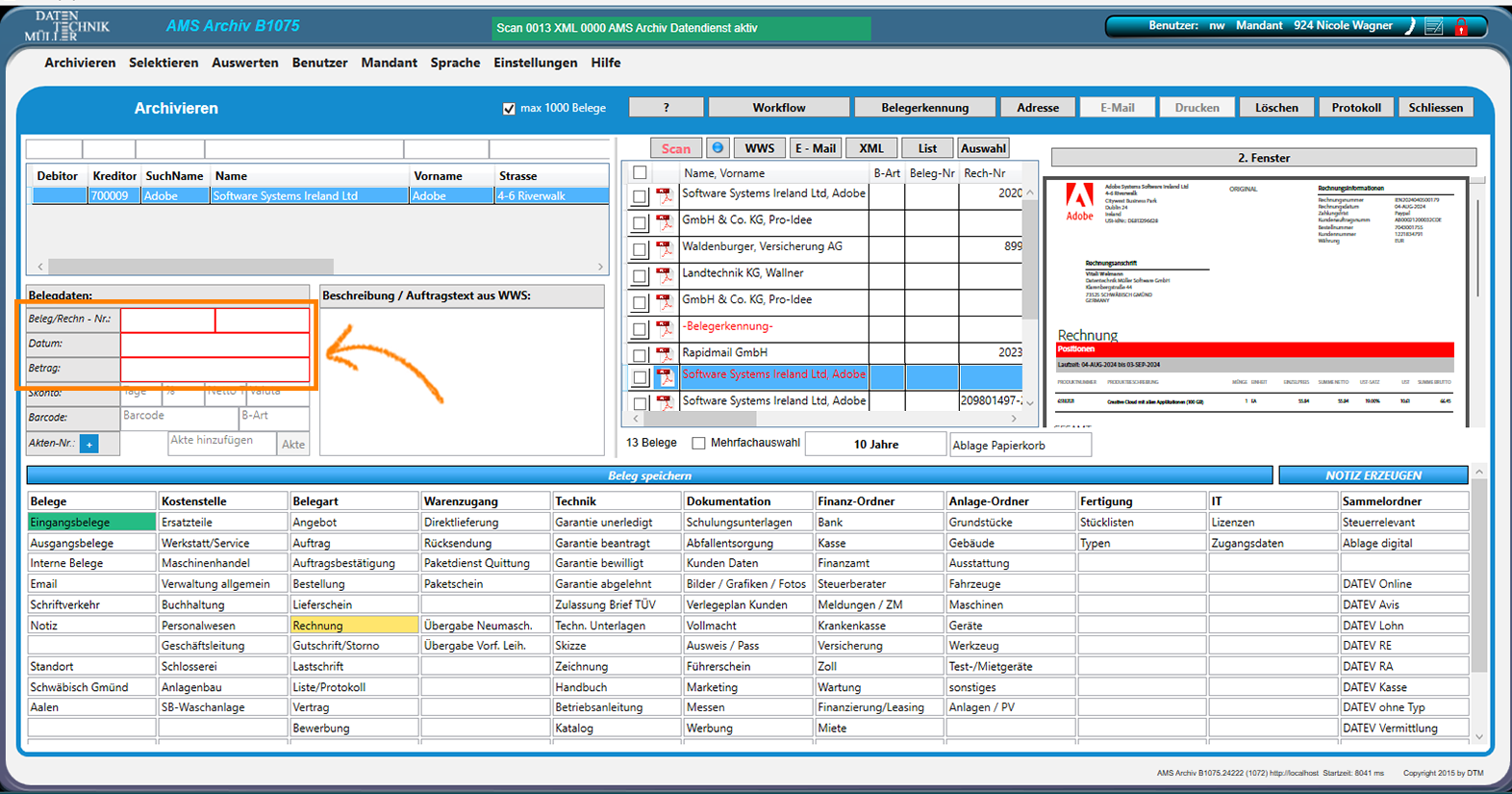Open the Ablage Papierkorb selector
The height and width of the screenshot is (794, 1512).
click(1020, 446)
